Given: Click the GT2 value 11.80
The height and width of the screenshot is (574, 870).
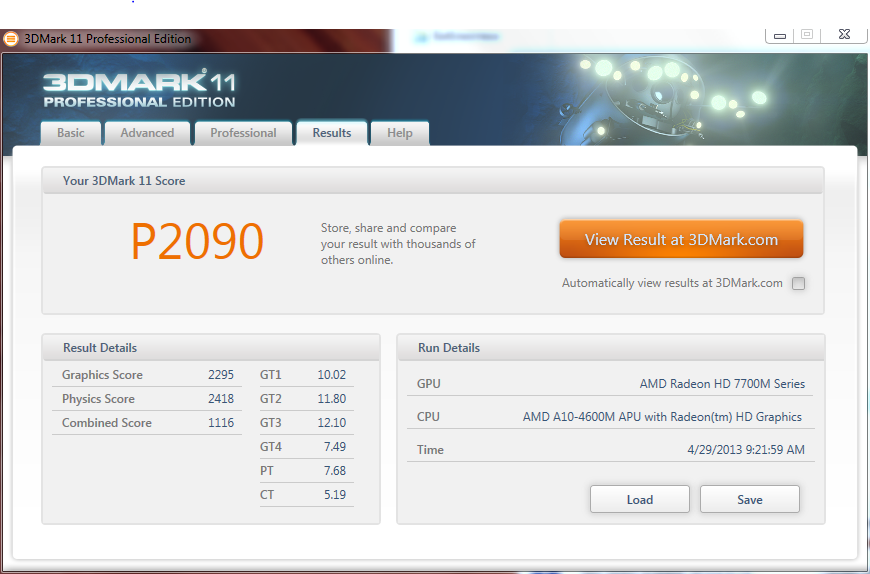Looking at the screenshot, I should 332,399.
